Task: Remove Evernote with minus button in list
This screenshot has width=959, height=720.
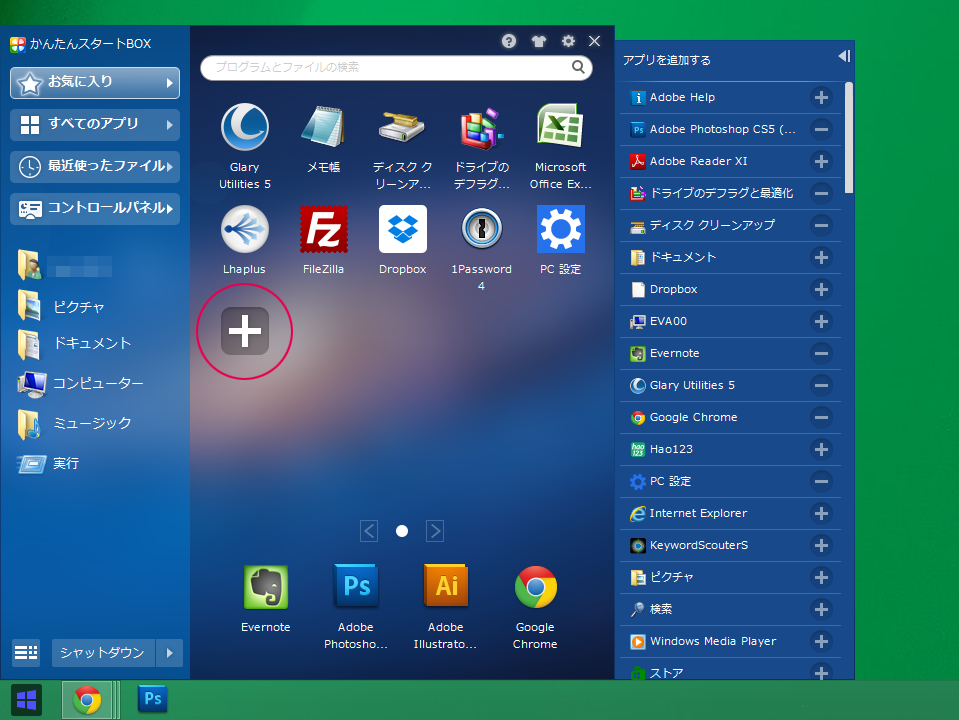Action: coord(821,353)
